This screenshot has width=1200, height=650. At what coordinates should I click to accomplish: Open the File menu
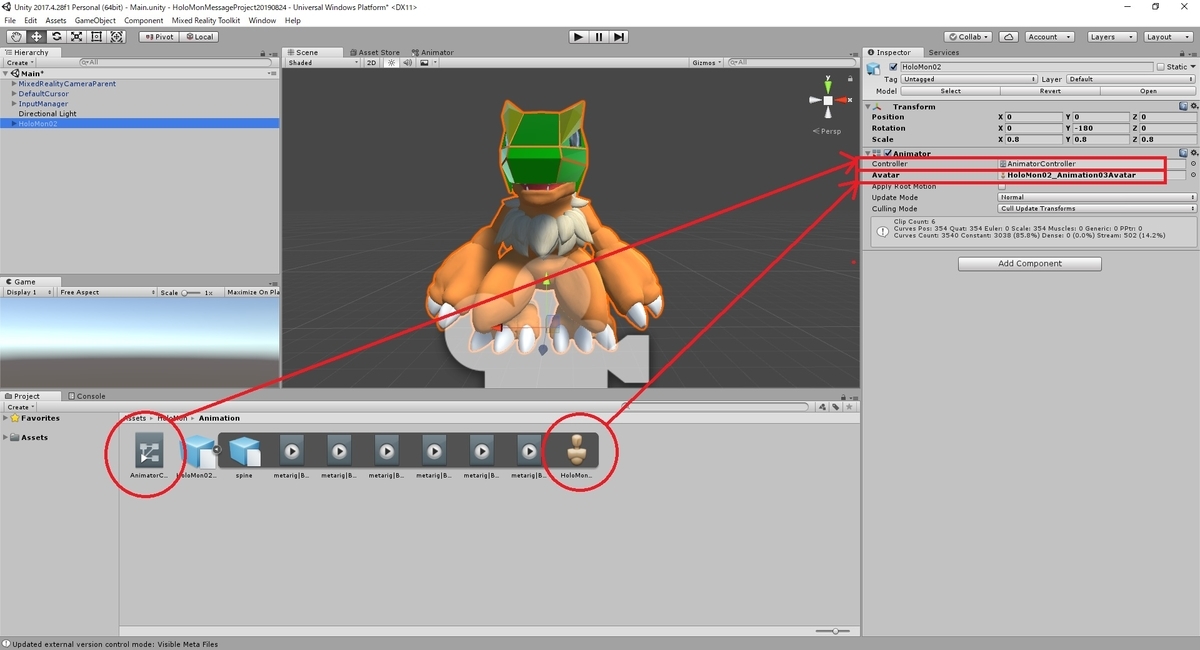tap(10, 20)
